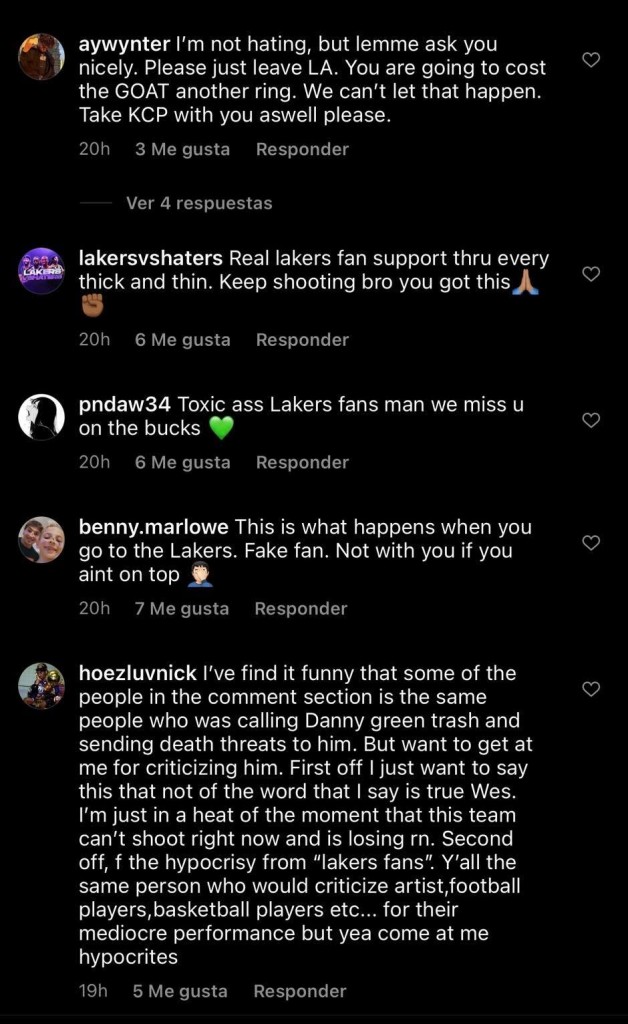This screenshot has width=628, height=1024.
Task: Reply to pndaw34's comment
Action: pyautogui.click(x=302, y=462)
